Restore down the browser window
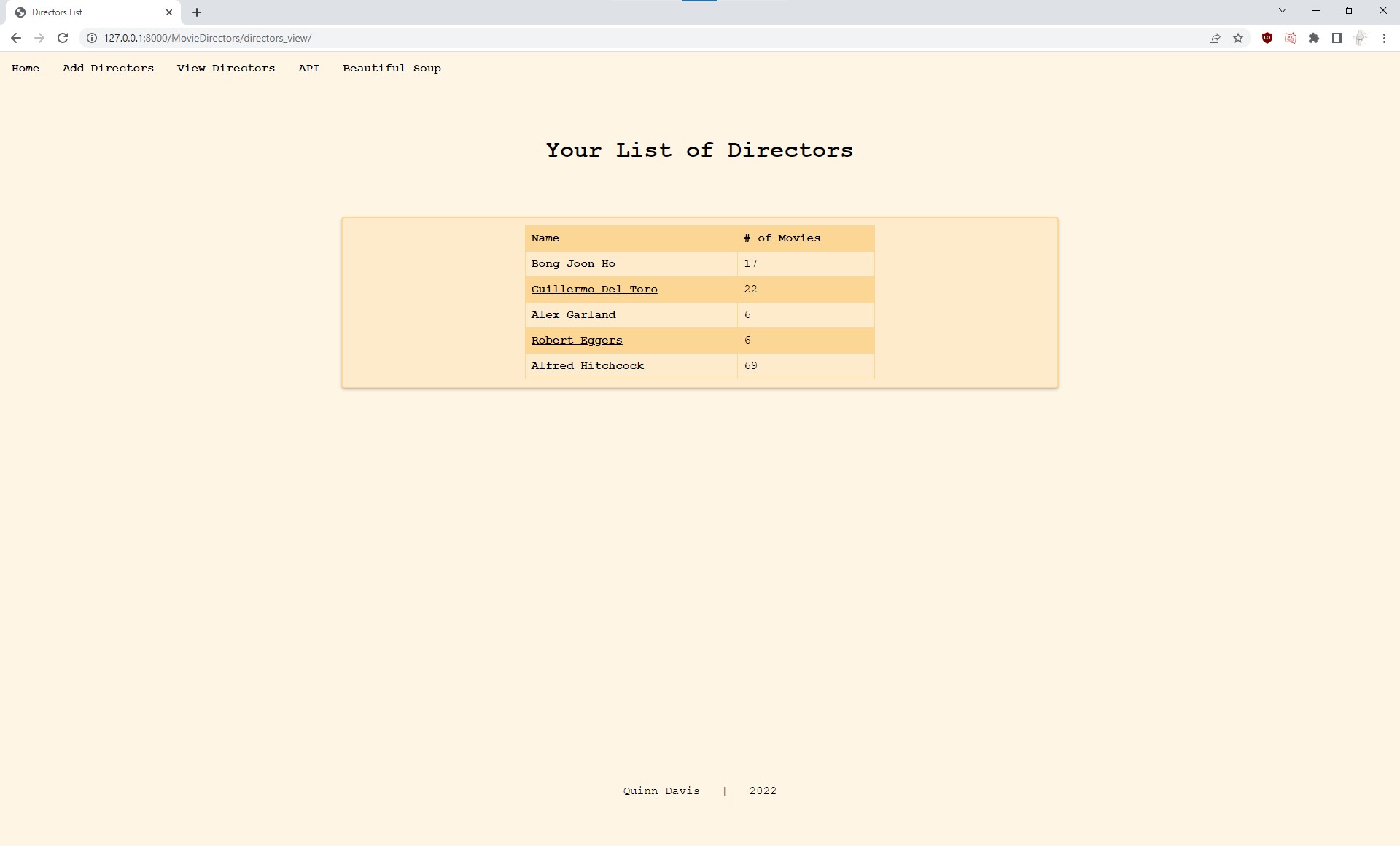The image size is (1400, 846). (1350, 11)
